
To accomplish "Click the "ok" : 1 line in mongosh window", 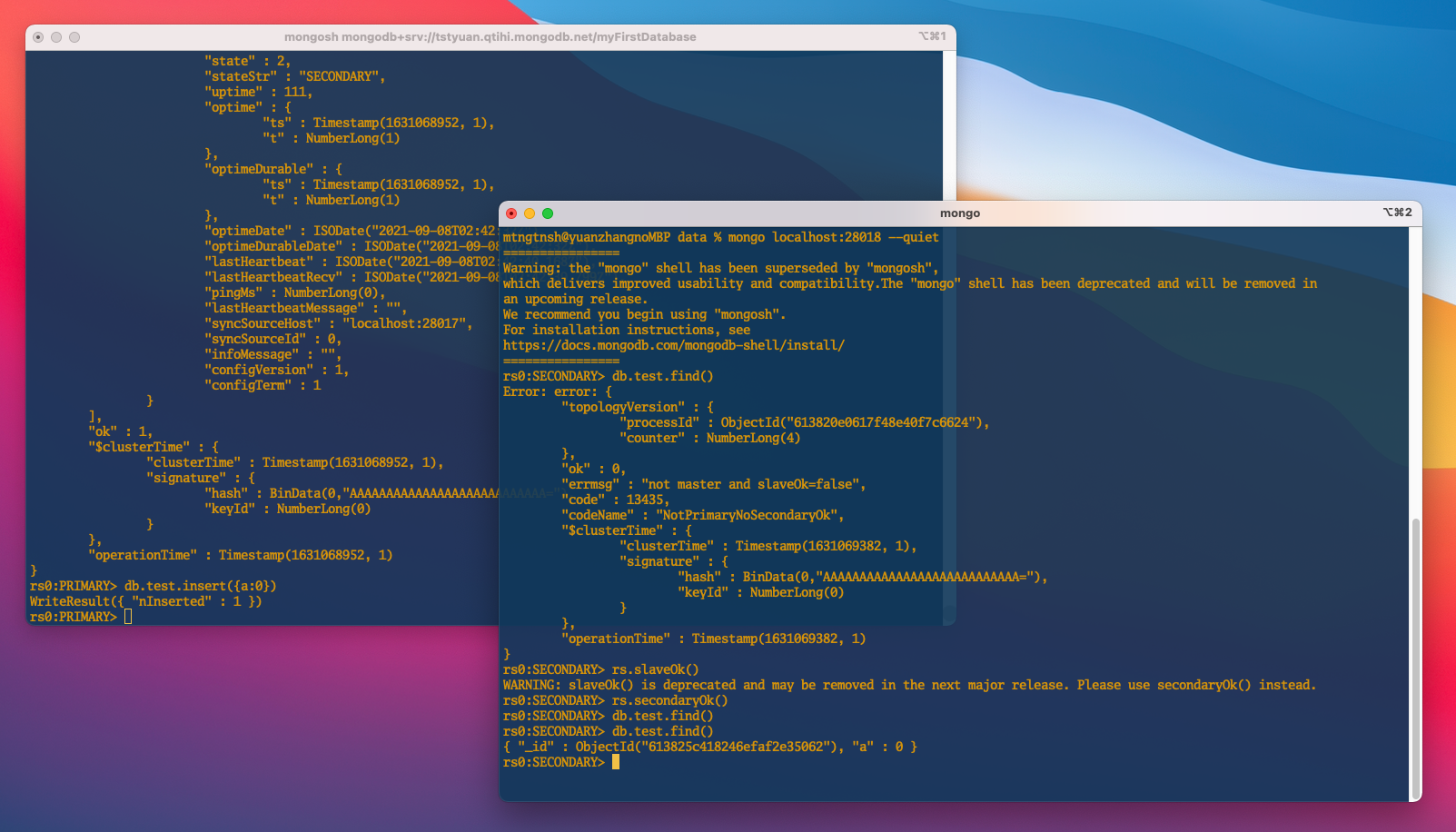I will pos(121,431).
